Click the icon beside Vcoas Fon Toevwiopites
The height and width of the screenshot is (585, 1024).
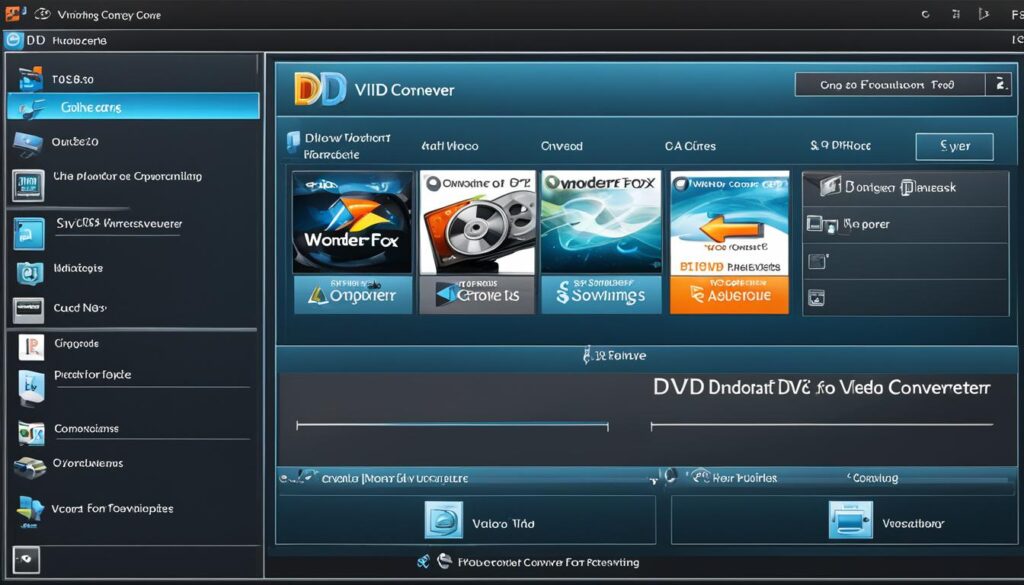coord(31,511)
